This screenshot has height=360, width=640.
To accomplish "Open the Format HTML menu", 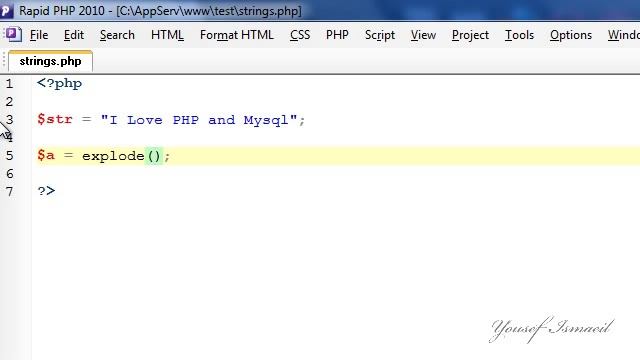I will [237, 35].
